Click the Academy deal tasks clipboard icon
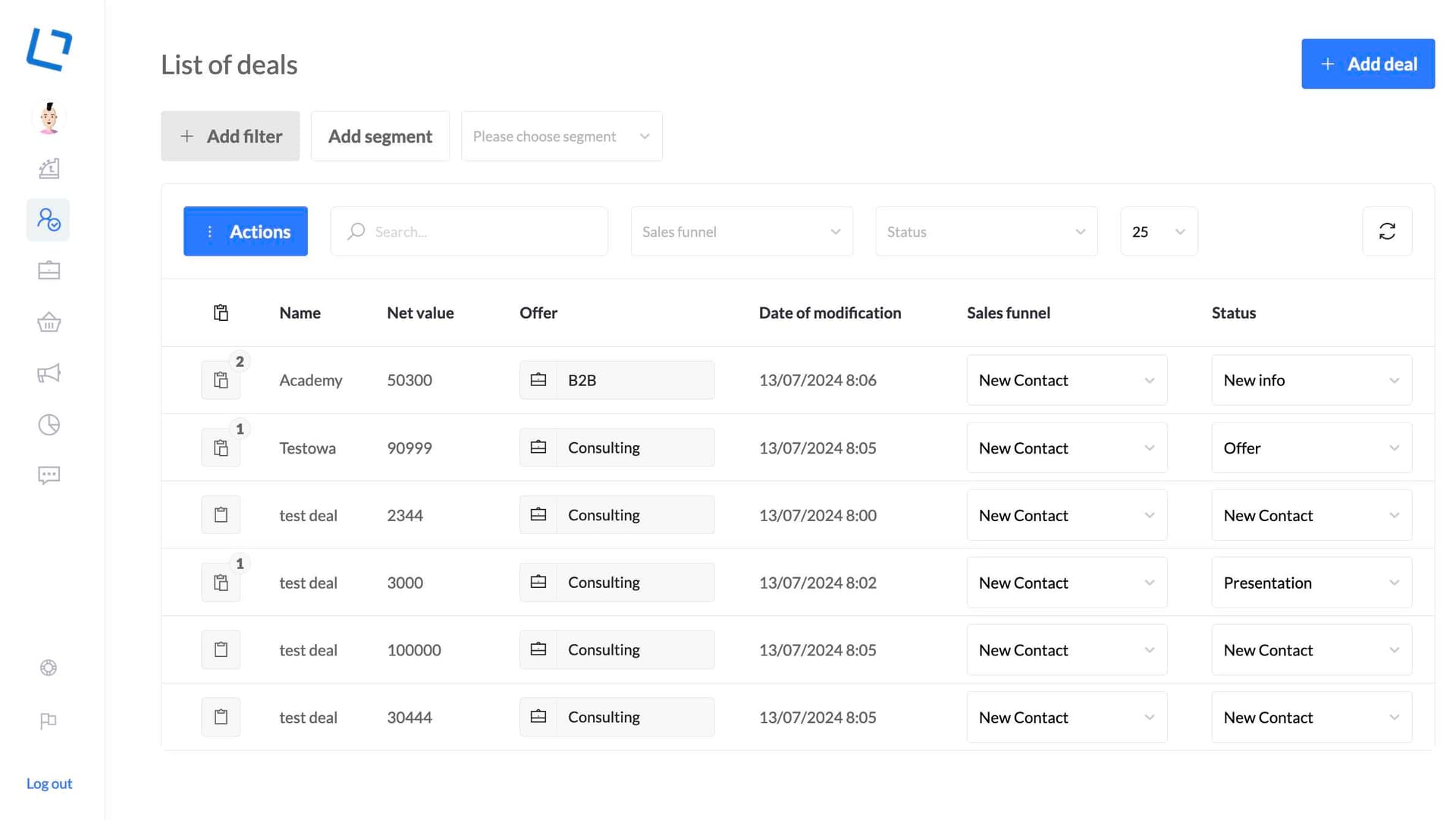The height and width of the screenshot is (820, 1456). [221, 380]
